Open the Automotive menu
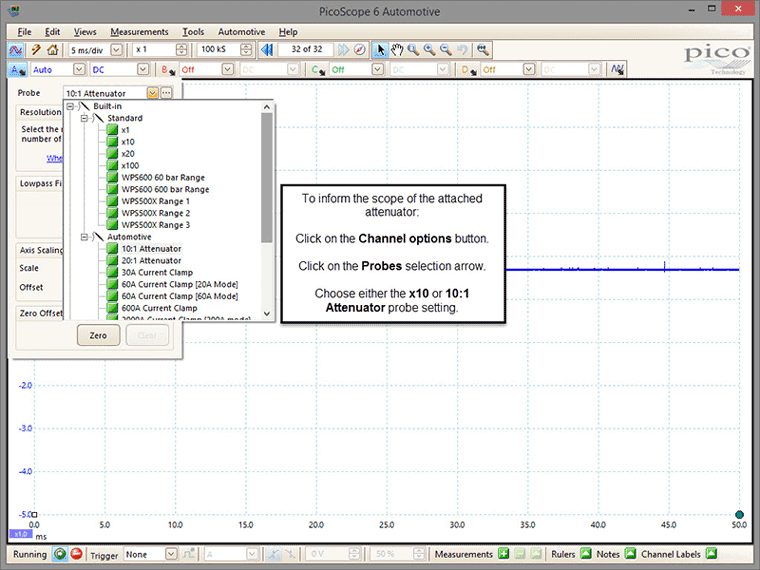760x570 pixels. coord(241,32)
